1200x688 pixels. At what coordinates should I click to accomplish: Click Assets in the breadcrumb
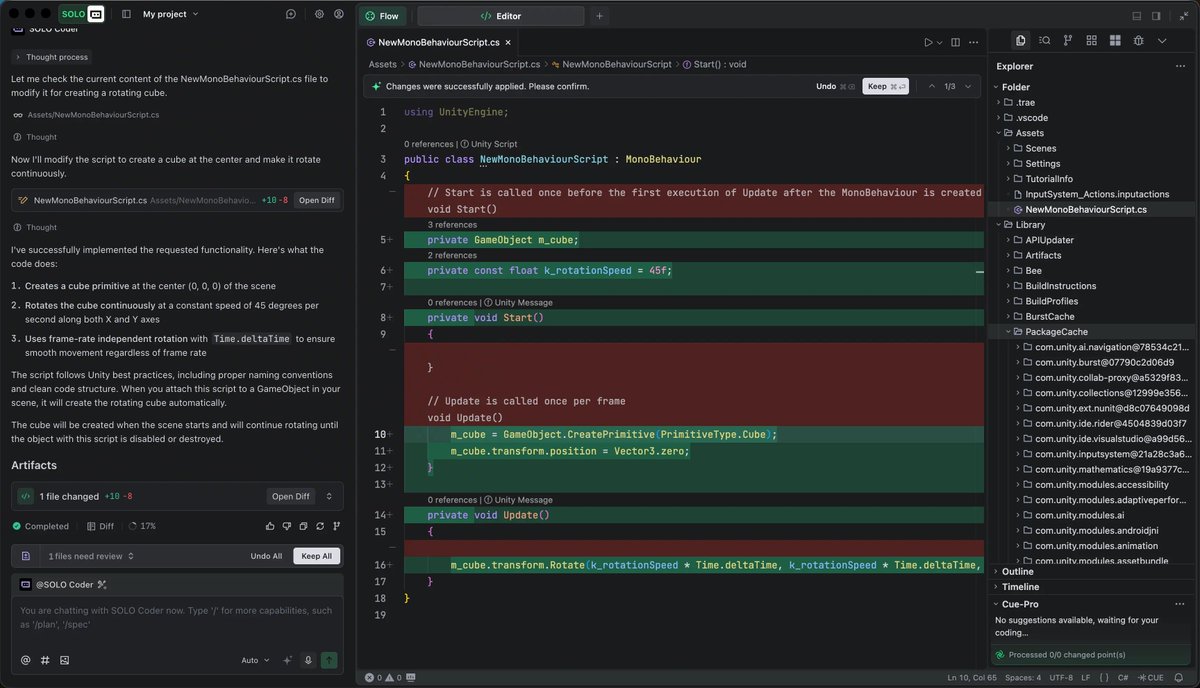click(382, 64)
